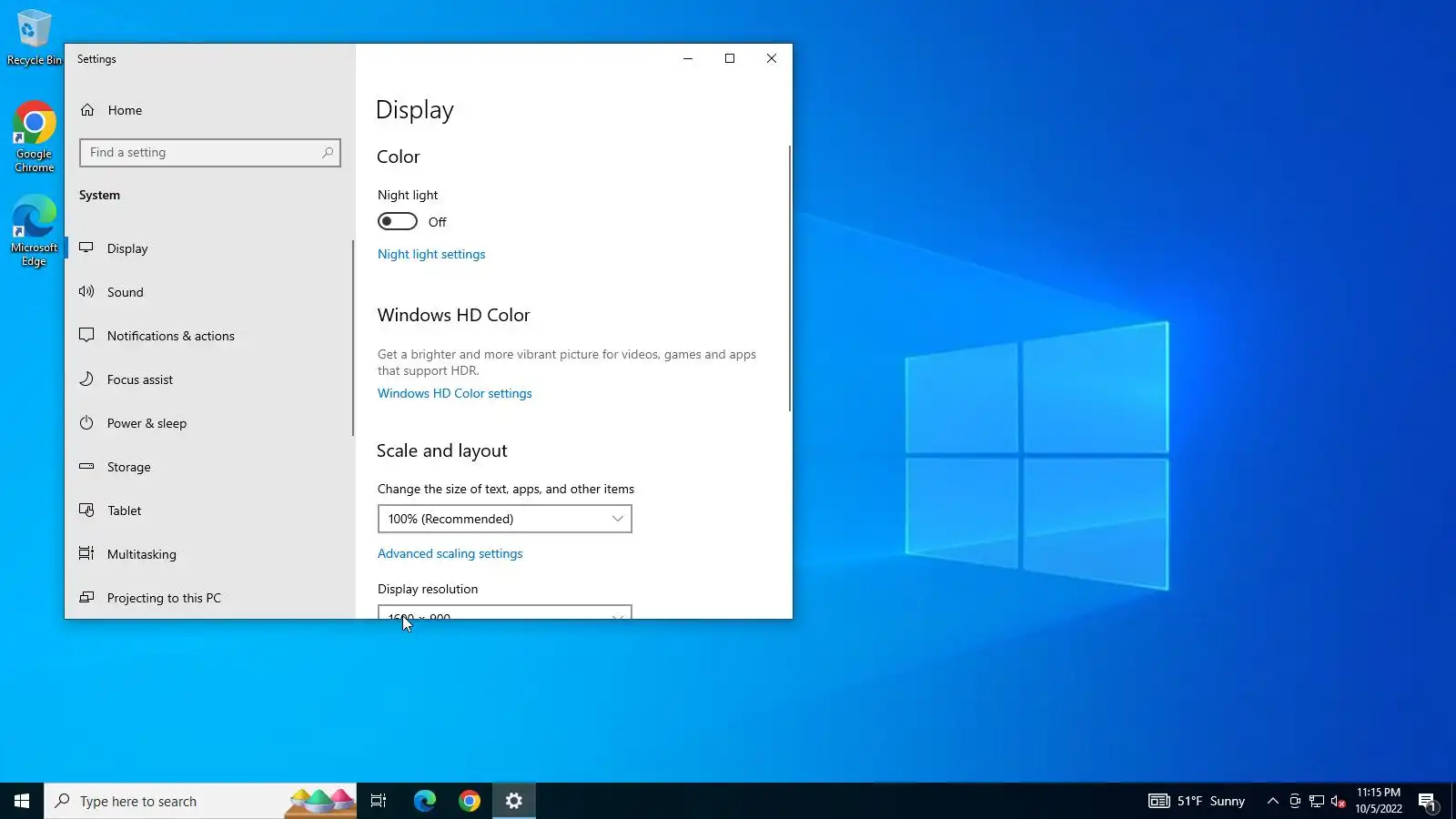Turn on the Night light toggle
The width and height of the screenshot is (1456, 819).
pyautogui.click(x=398, y=222)
